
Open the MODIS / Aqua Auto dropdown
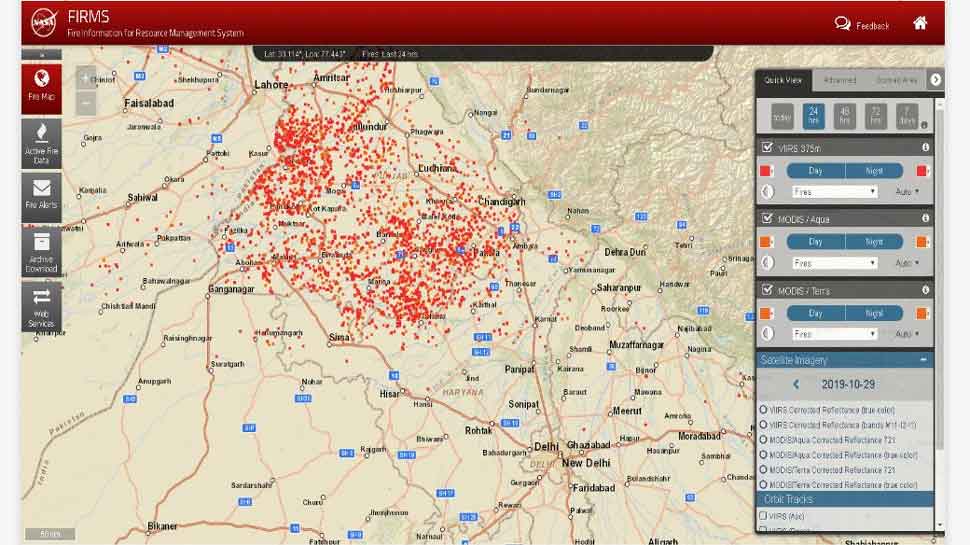(907, 263)
